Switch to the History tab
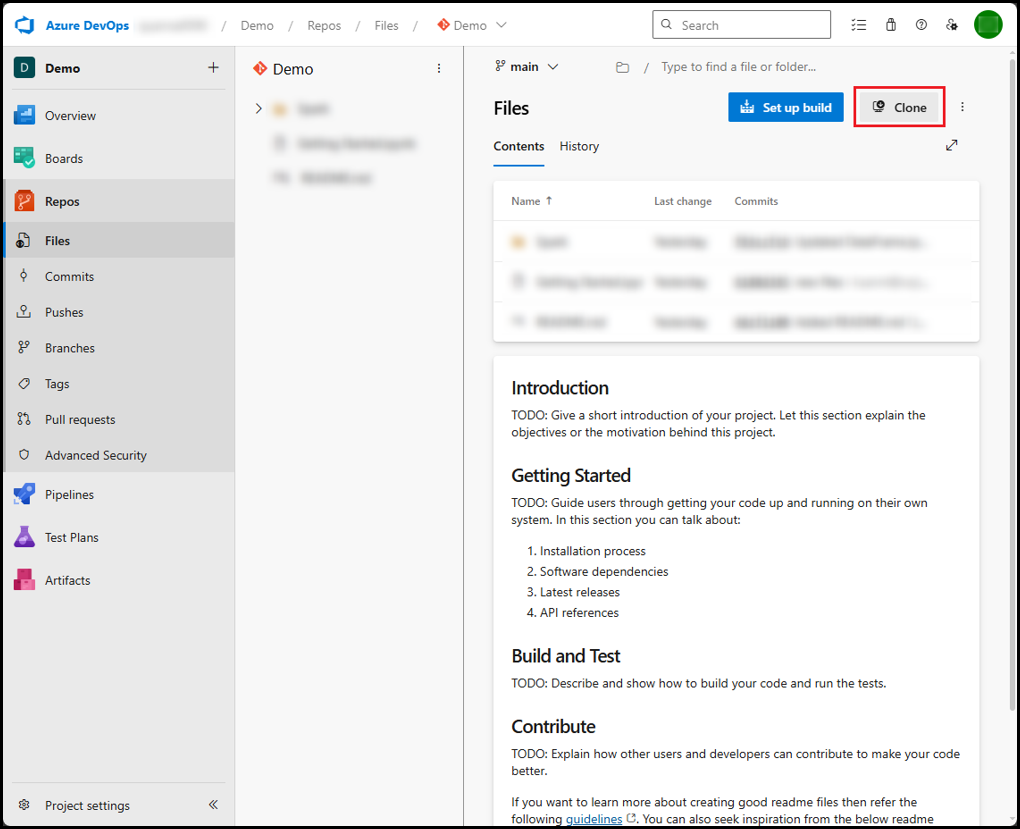 pyautogui.click(x=579, y=146)
